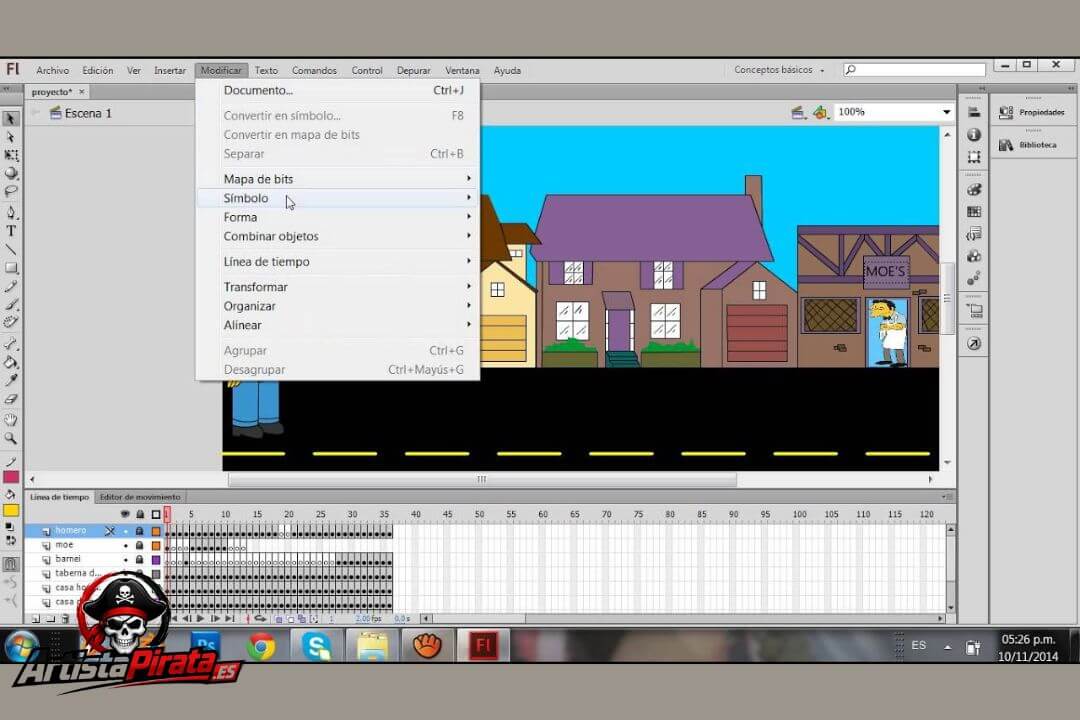Choose Documento... in Modificar menu

click(338, 90)
